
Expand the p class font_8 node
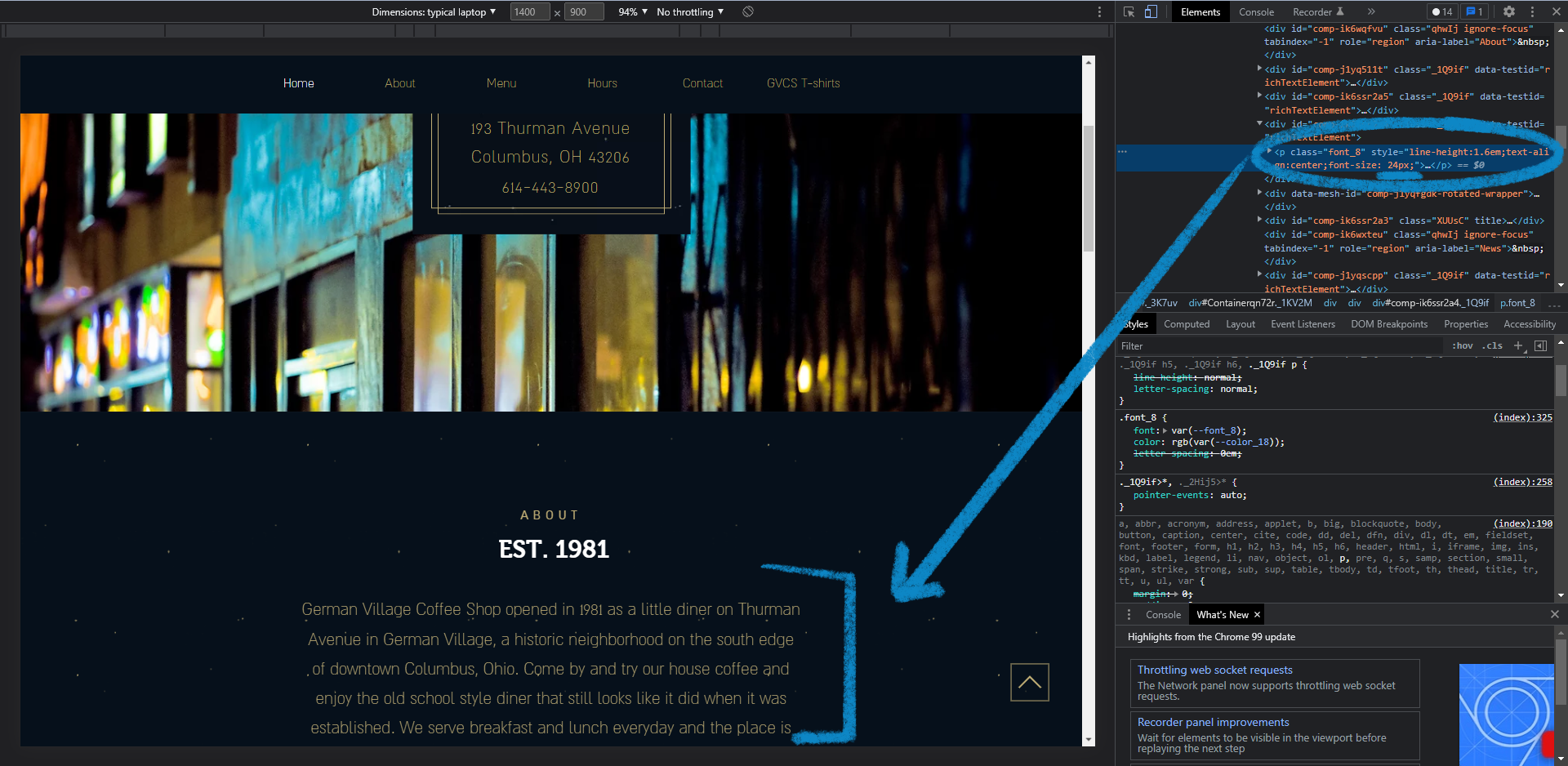tap(1270, 151)
